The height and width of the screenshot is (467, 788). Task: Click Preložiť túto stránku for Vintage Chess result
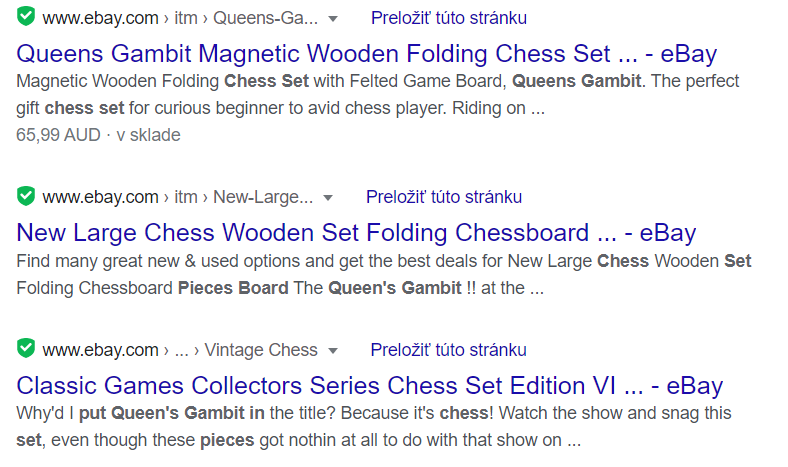(448, 350)
